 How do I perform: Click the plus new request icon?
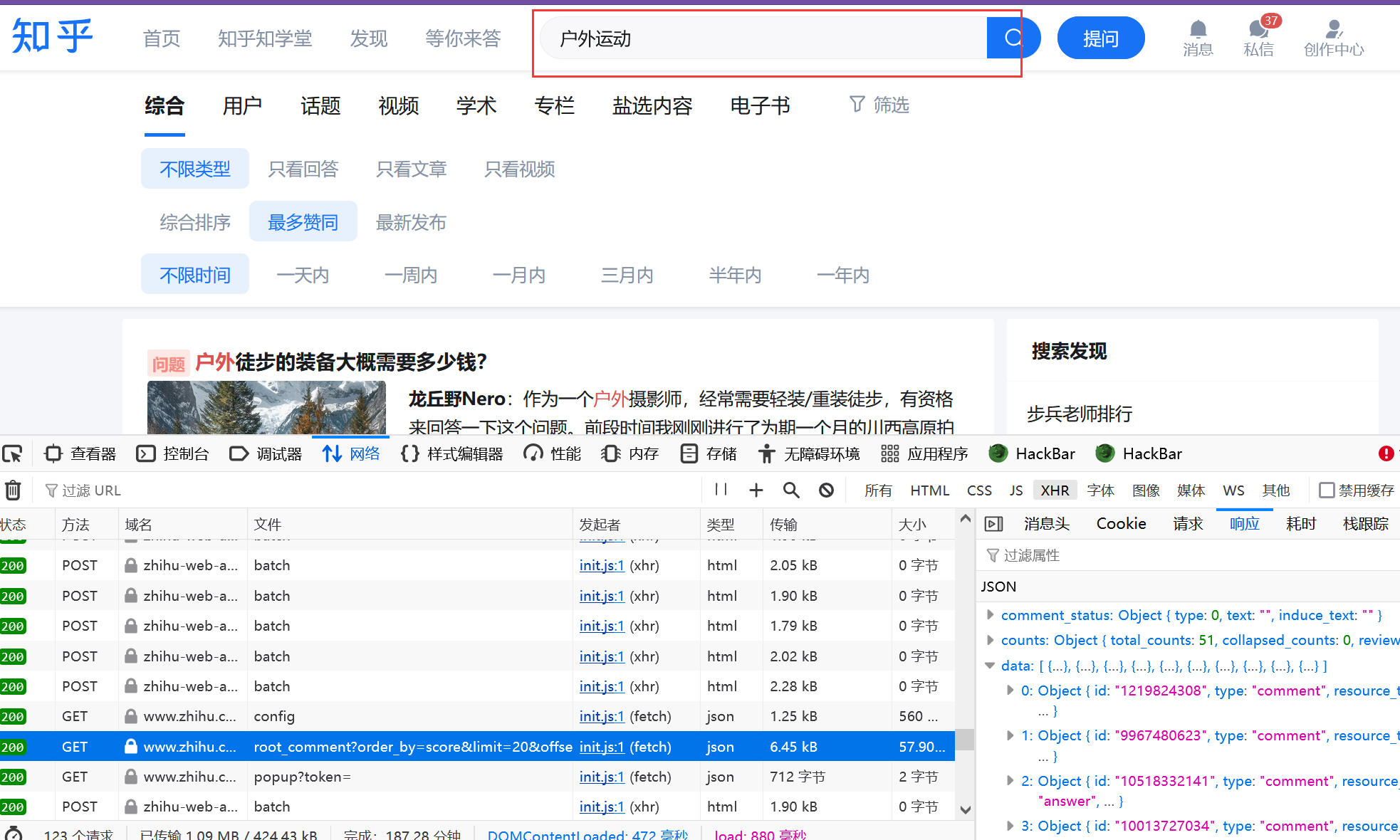(x=756, y=490)
